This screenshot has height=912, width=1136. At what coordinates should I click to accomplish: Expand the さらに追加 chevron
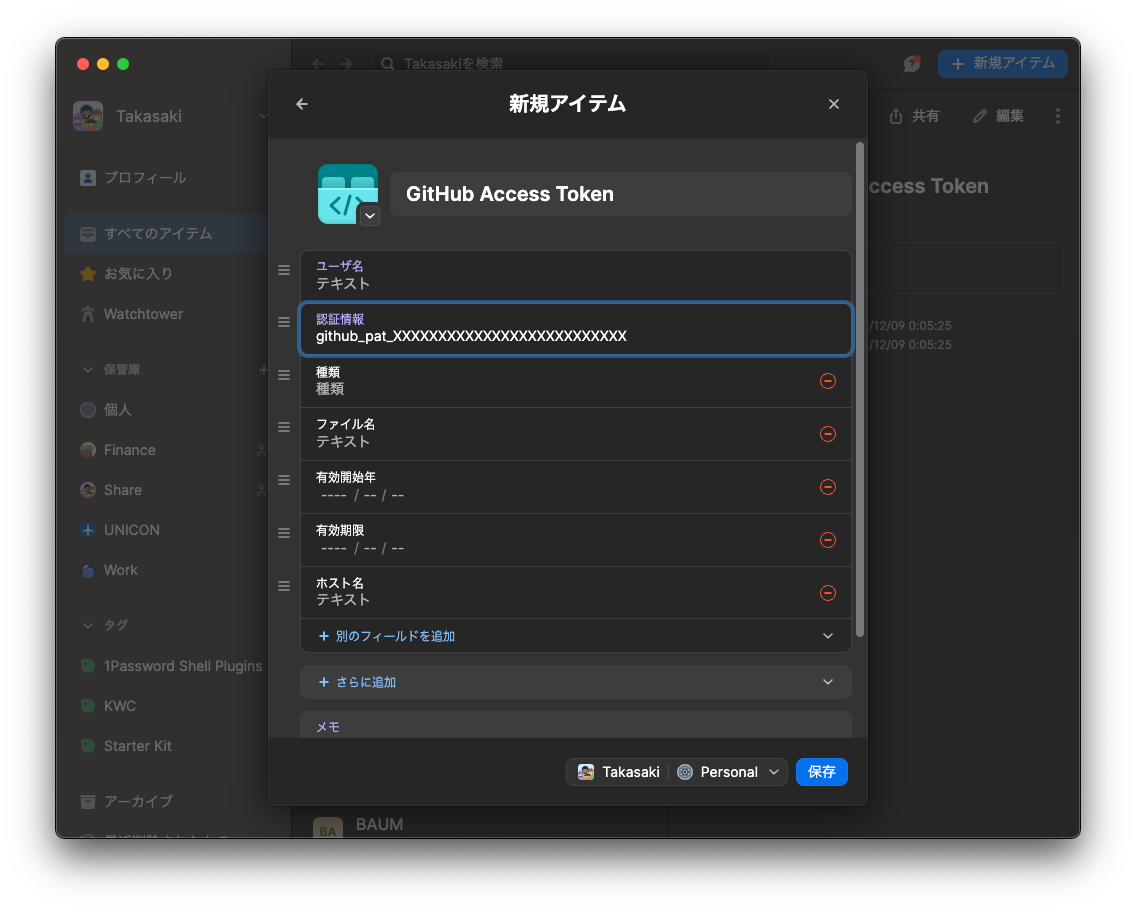[827, 682]
